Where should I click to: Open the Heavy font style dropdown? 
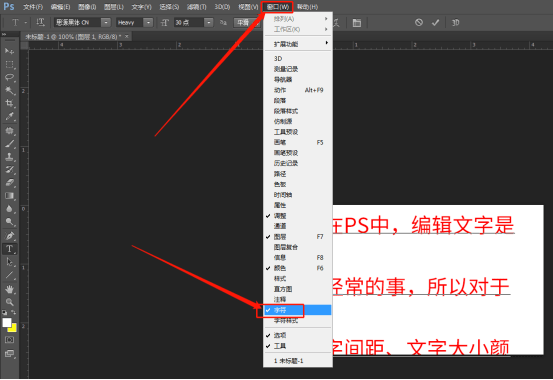(x=148, y=23)
